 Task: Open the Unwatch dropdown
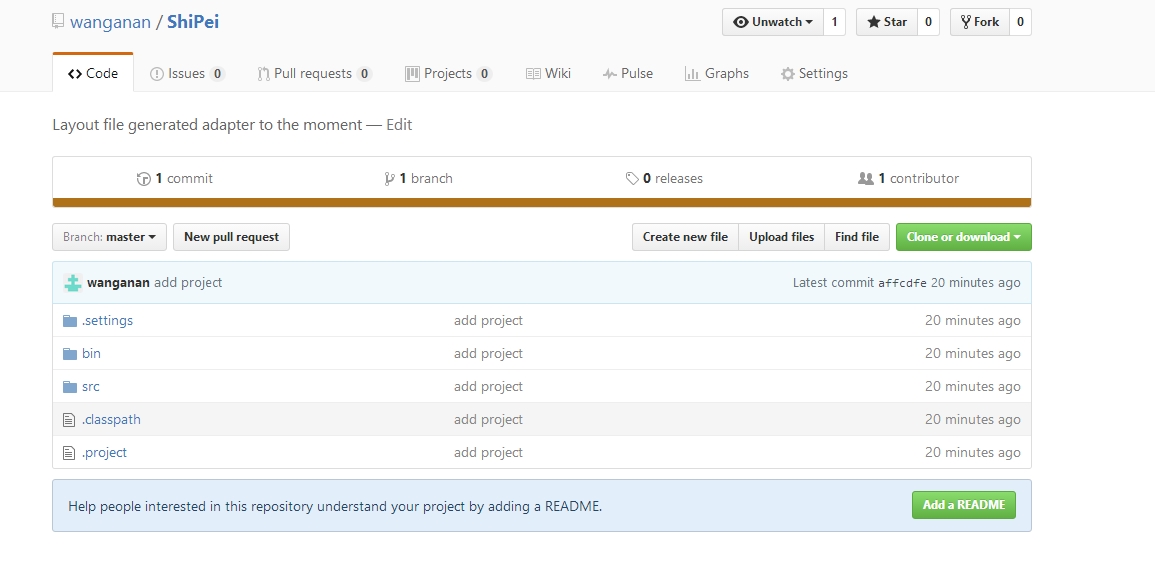(773, 22)
